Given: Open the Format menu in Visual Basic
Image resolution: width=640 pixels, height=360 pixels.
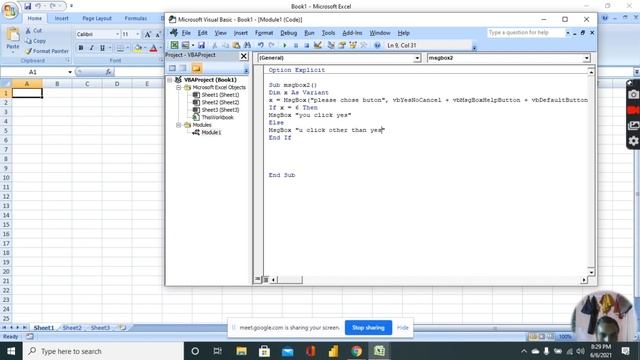Looking at the screenshot, I should (264, 33).
